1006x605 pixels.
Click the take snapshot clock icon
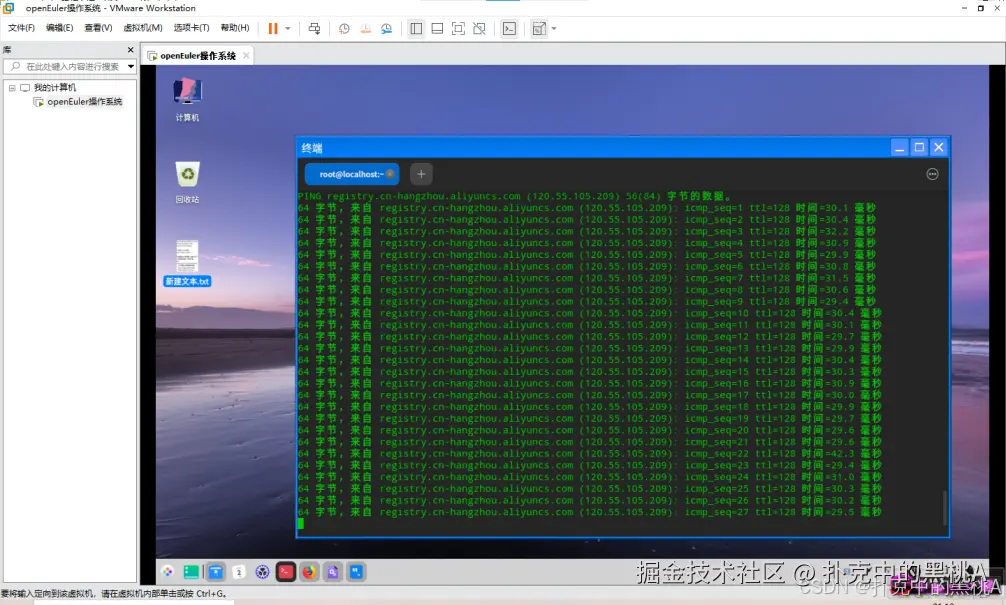coord(345,28)
